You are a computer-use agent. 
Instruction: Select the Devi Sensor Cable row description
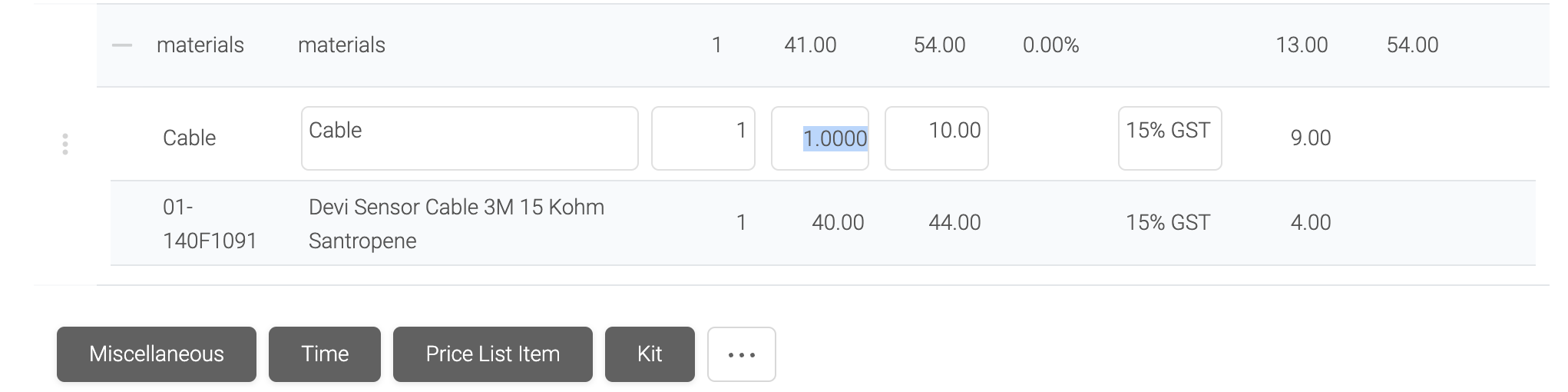tap(456, 224)
